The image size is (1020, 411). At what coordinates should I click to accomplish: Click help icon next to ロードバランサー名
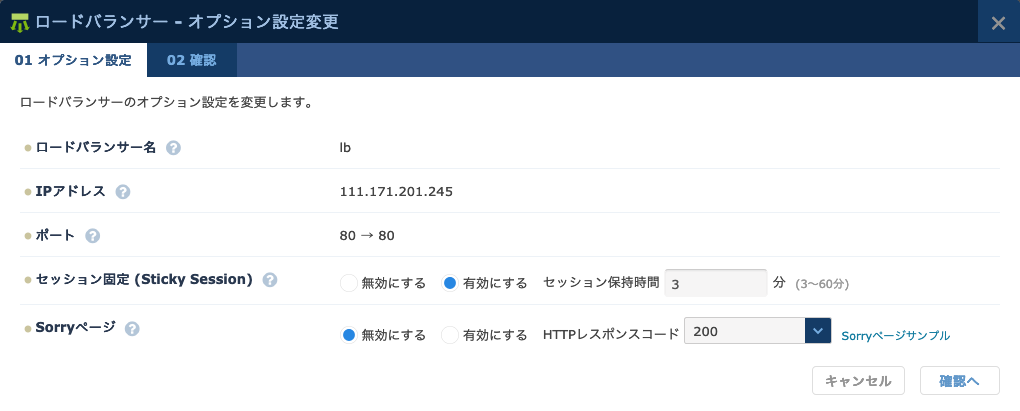173,148
